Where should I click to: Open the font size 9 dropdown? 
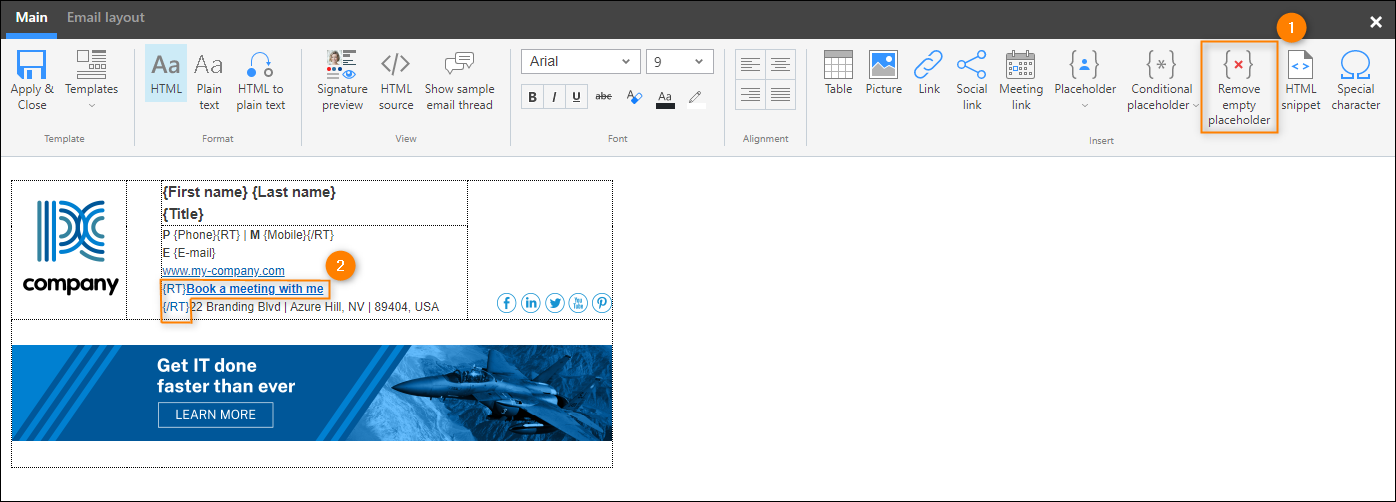point(680,61)
